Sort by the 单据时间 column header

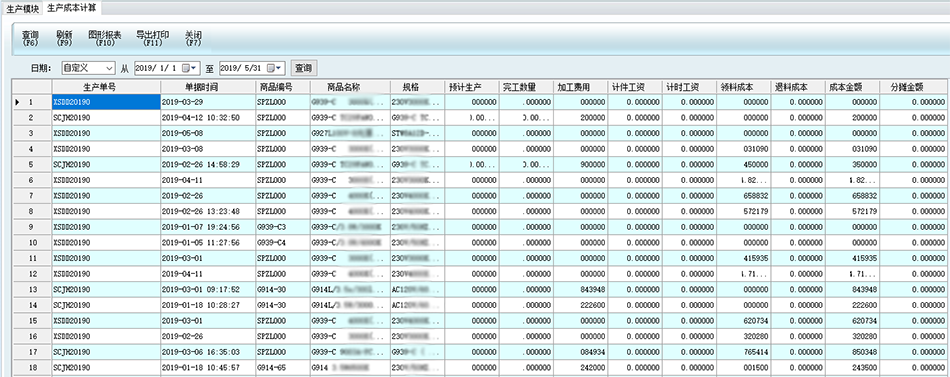pos(208,87)
